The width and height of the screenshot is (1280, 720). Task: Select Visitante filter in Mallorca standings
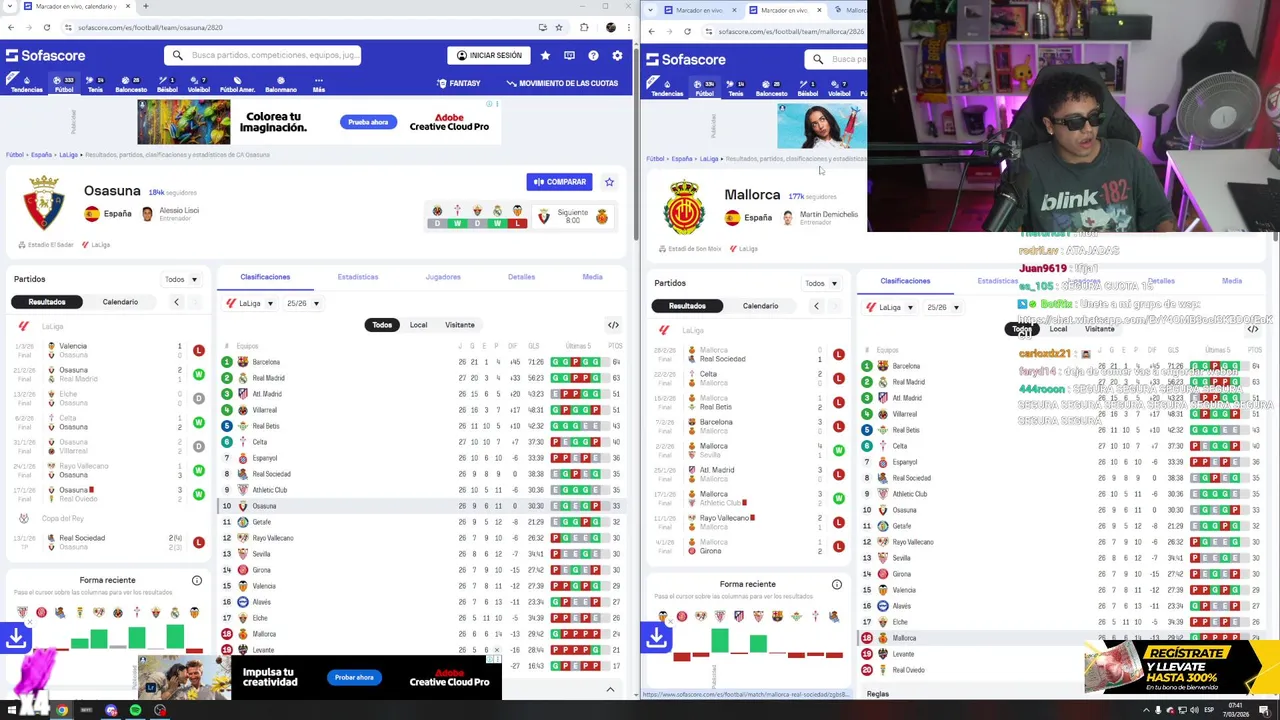(1099, 329)
